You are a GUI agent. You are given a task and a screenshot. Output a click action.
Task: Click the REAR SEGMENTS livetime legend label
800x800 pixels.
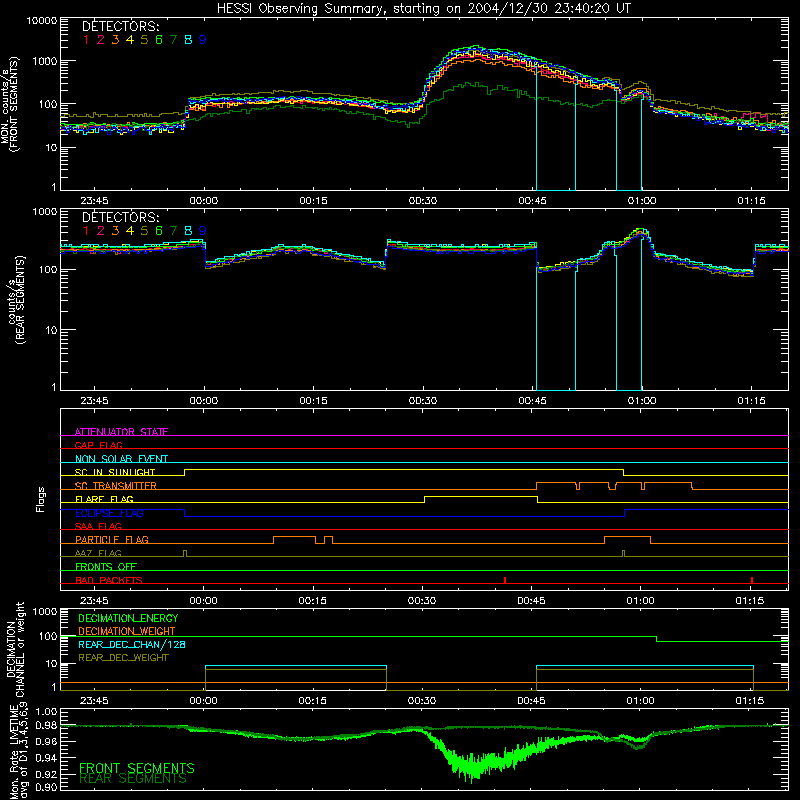pyautogui.click(x=133, y=779)
